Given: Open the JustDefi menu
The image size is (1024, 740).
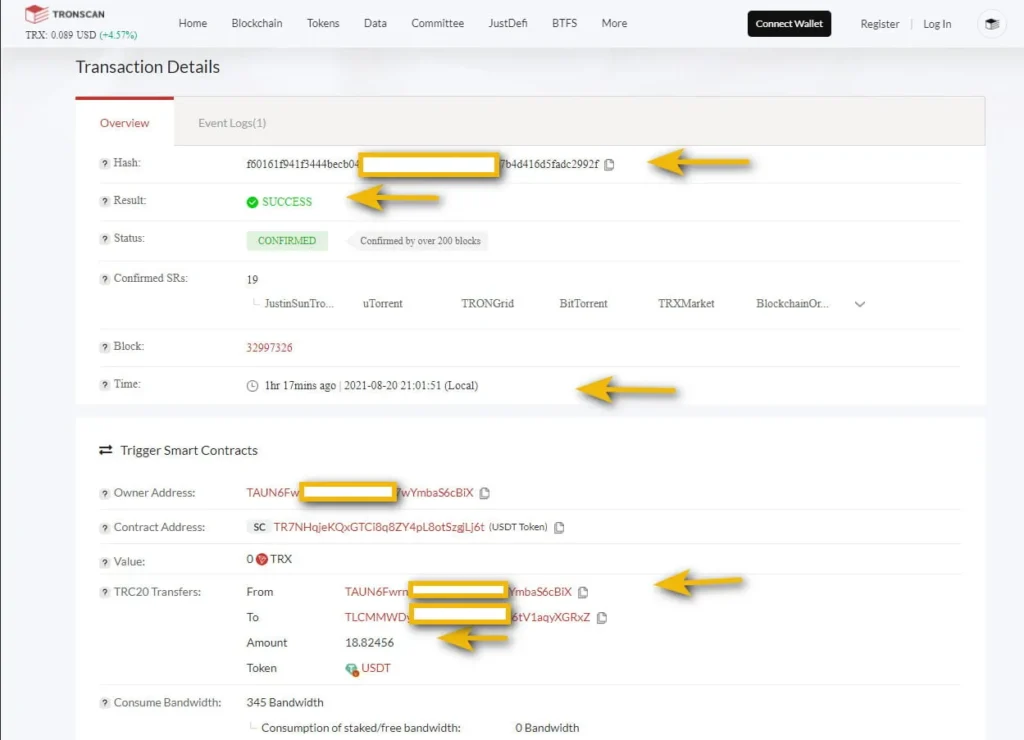Looking at the screenshot, I should coord(507,24).
